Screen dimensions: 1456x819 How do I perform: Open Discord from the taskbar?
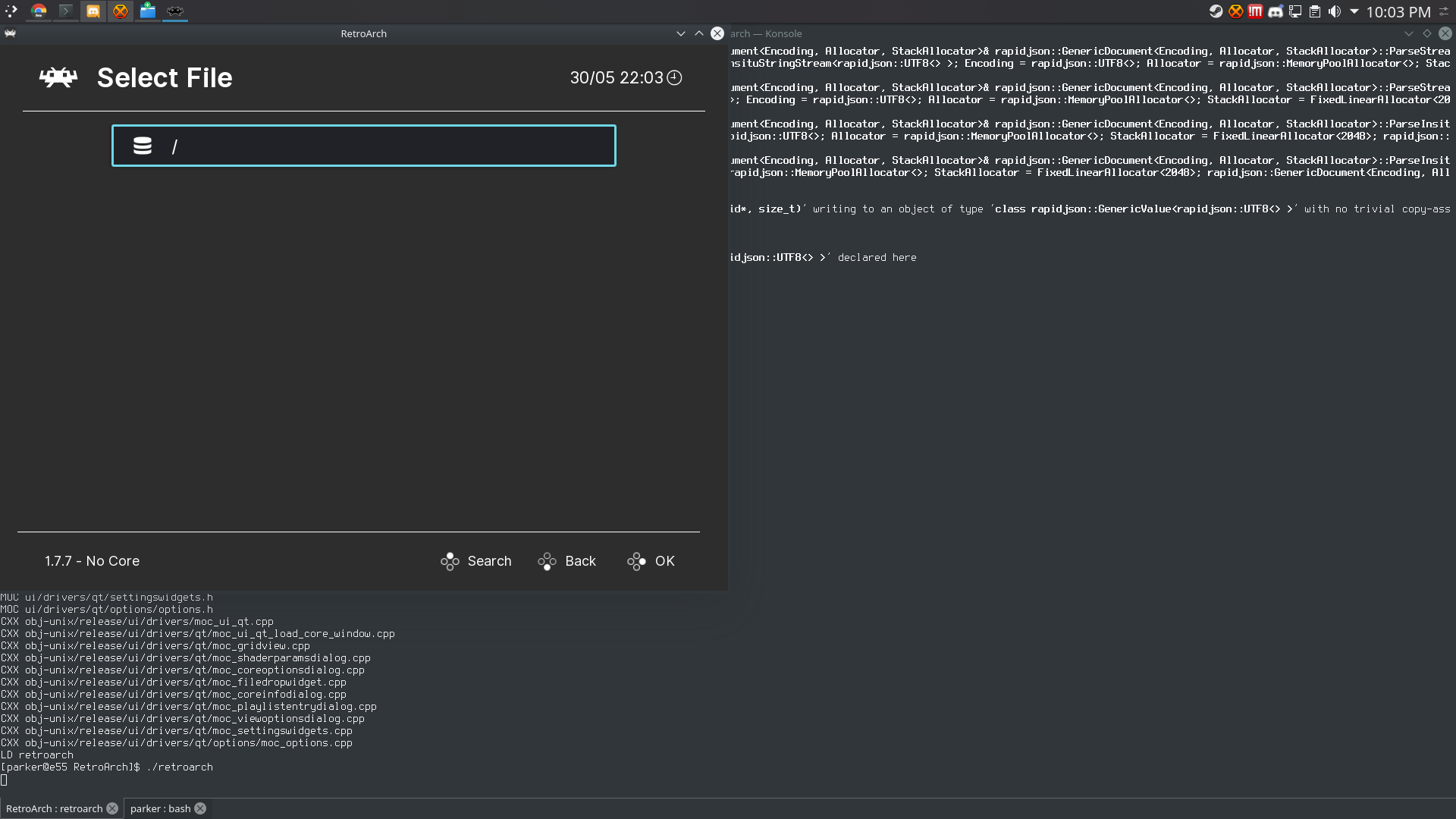(x=93, y=11)
